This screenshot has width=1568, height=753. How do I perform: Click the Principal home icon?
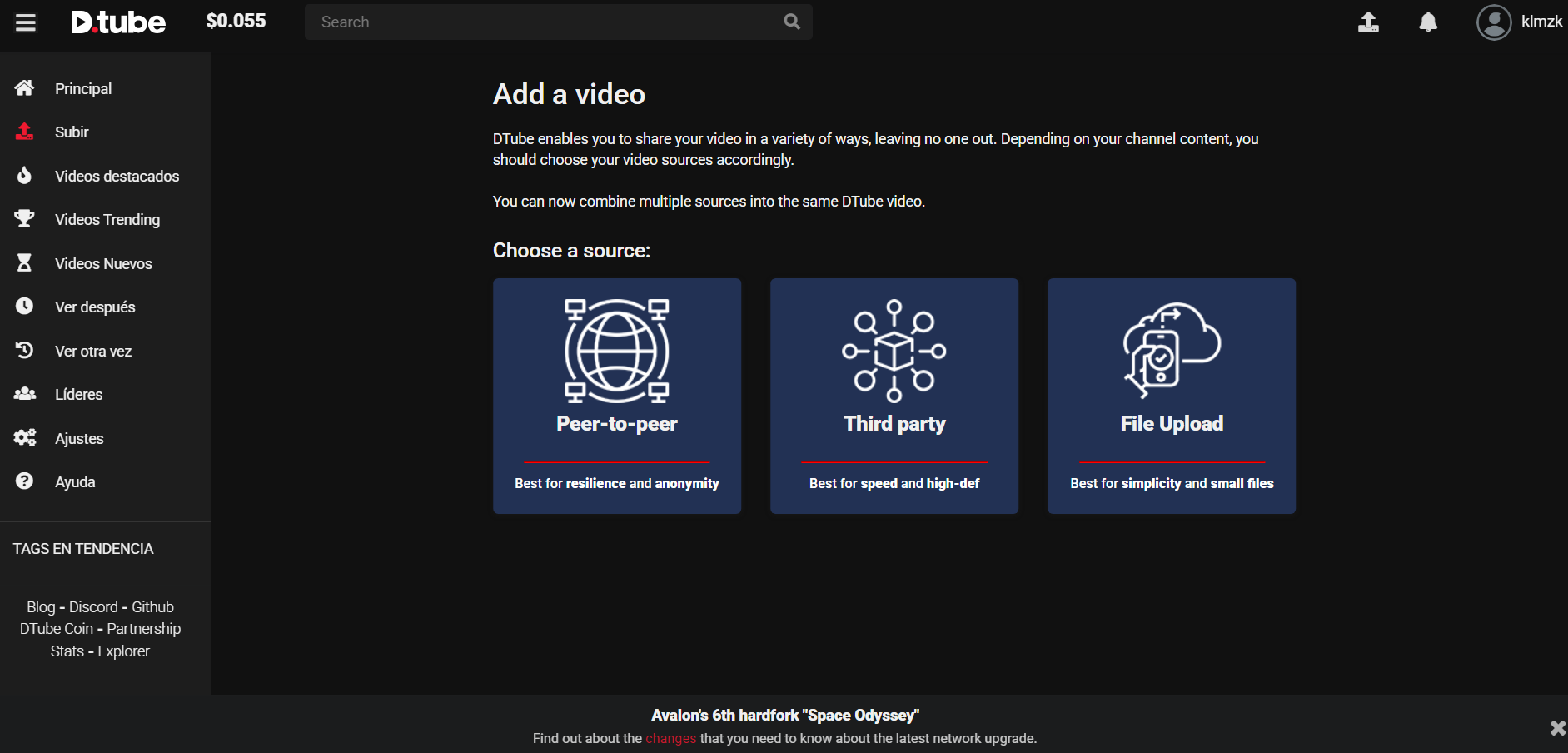25,87
